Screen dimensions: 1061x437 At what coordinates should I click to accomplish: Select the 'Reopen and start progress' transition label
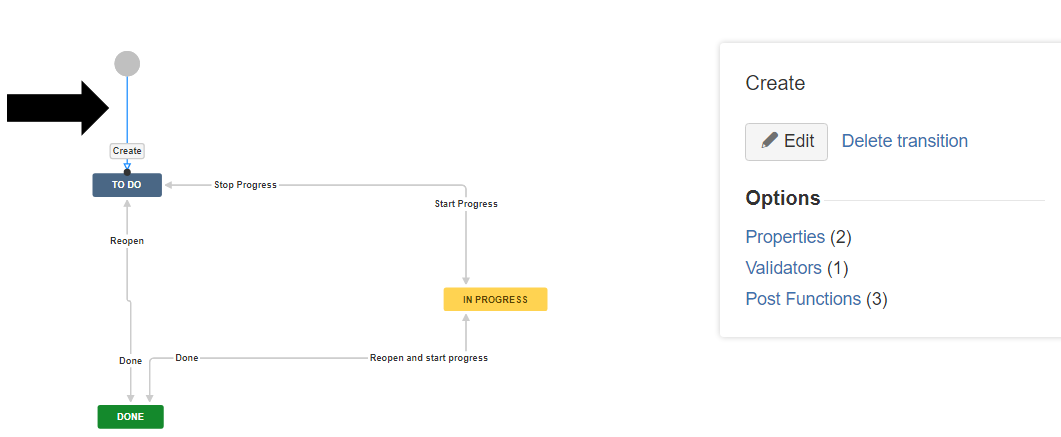(x=429, y=357)
